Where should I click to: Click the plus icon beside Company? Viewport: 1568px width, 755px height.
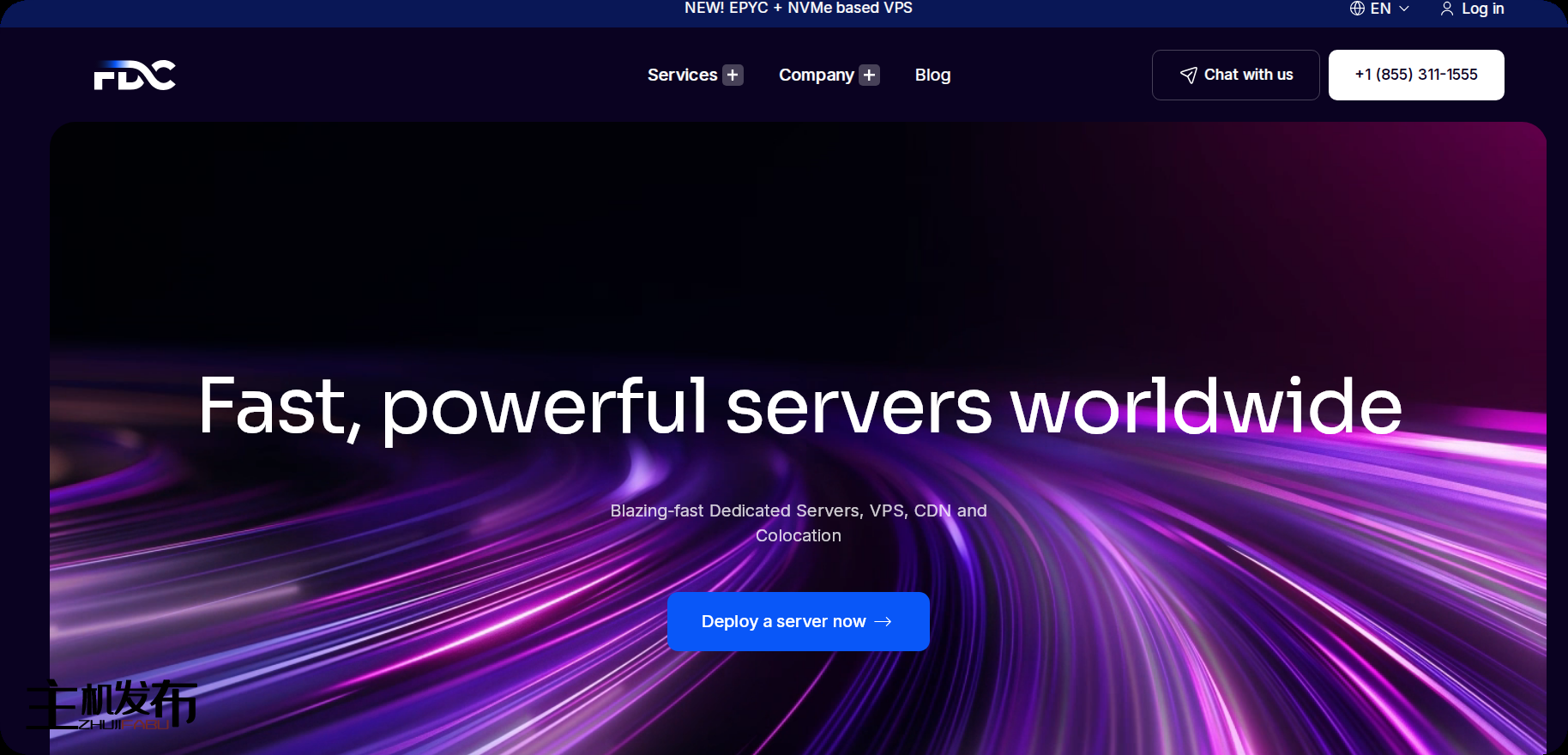[869, 75]
